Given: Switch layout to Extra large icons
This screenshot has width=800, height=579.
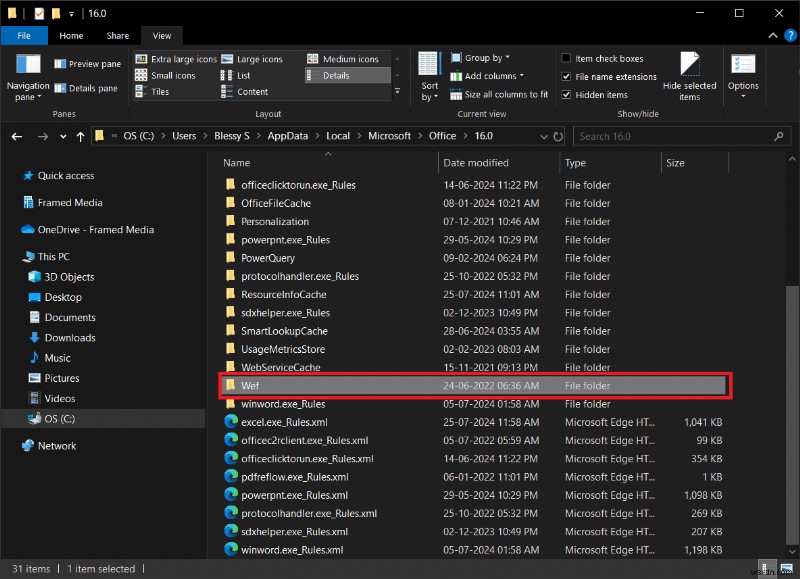Looking at the screenshot, I should 176,59.
